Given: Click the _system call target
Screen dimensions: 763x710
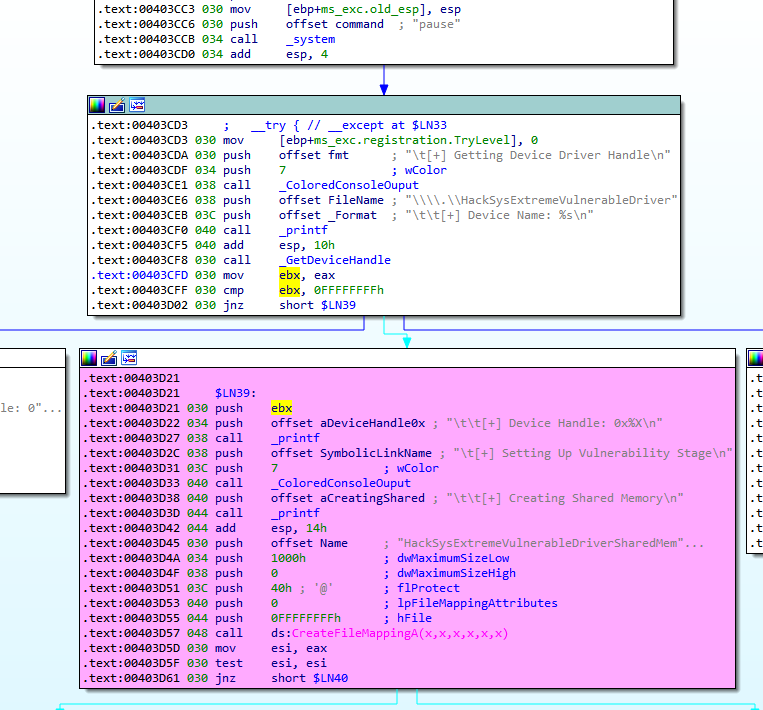Looking at the screenshot, I should point(310,39).
